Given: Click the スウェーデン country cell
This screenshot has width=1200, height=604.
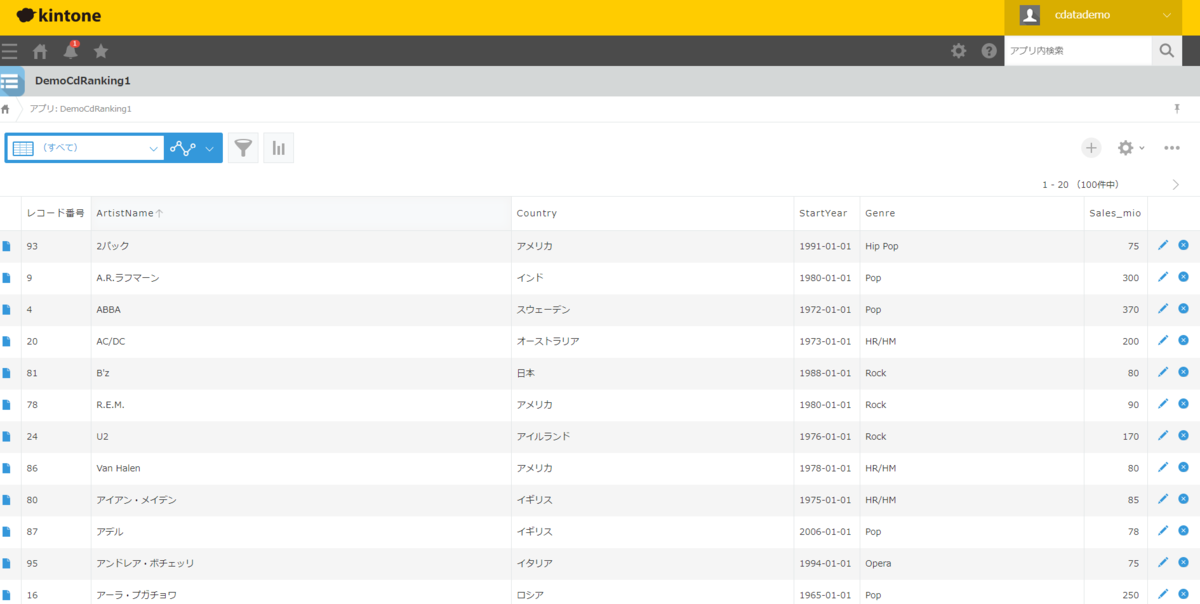Looking at the screenshot, I should pos(651,310).
